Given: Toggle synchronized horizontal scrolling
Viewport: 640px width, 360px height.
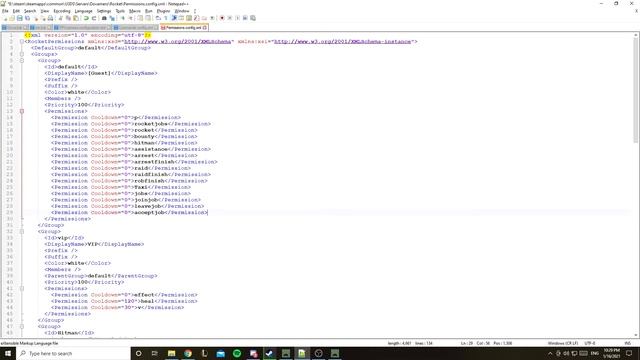Looking at the screenshot, I should [148, 18].
